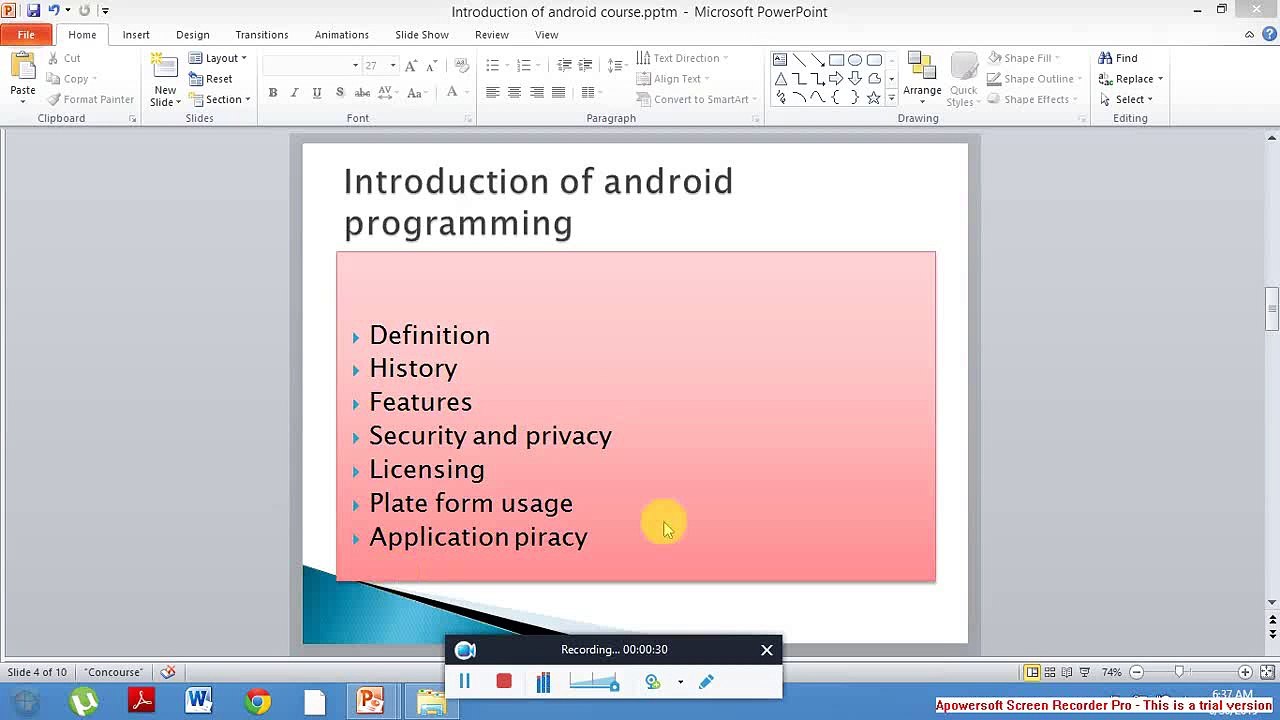Viewport: 1280px width, 720px height.
Task: Switch to Slide Sorter view
Action: 1050,672
